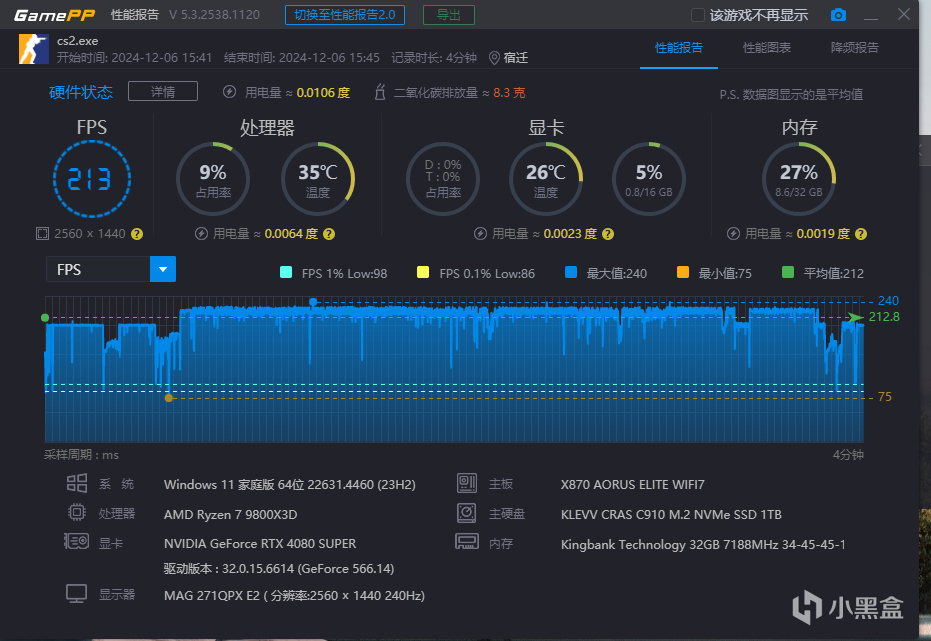Image resolution: width=931 pixels, height=641 pixels.
Task: Click the help icon beside memory power 0.0019 度
Action: coord(861,234)
